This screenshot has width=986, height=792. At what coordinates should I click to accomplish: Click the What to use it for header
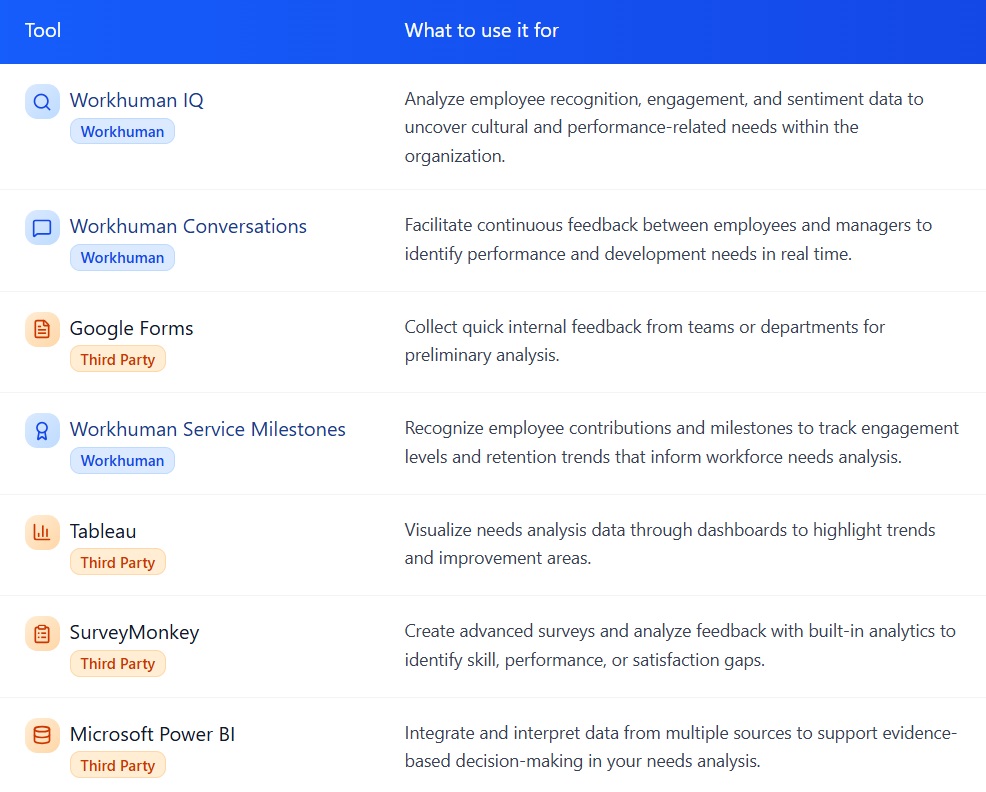click(481, 30)
